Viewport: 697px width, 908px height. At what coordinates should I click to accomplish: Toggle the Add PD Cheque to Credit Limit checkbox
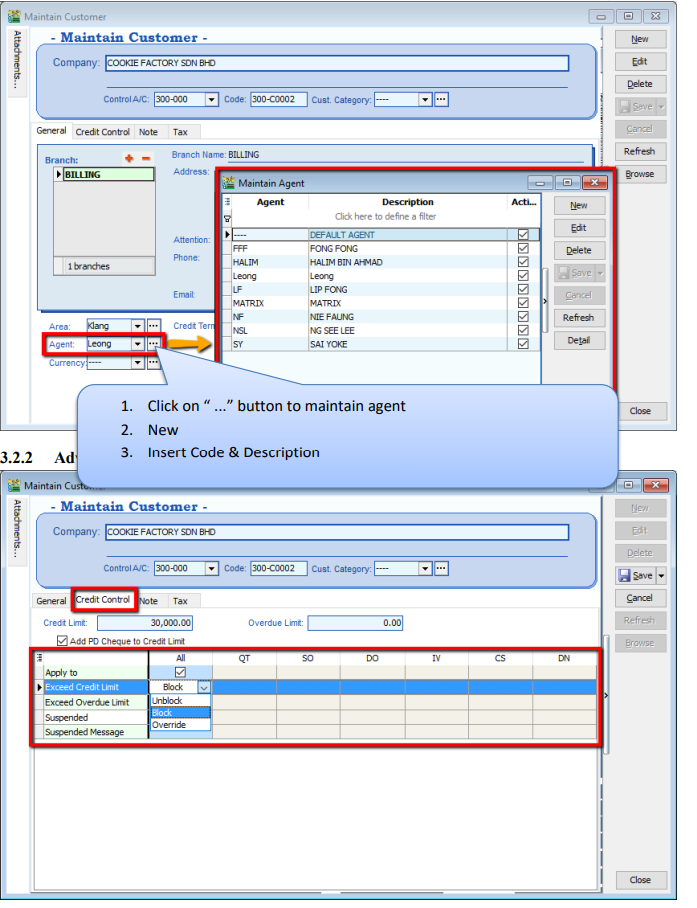62,641
